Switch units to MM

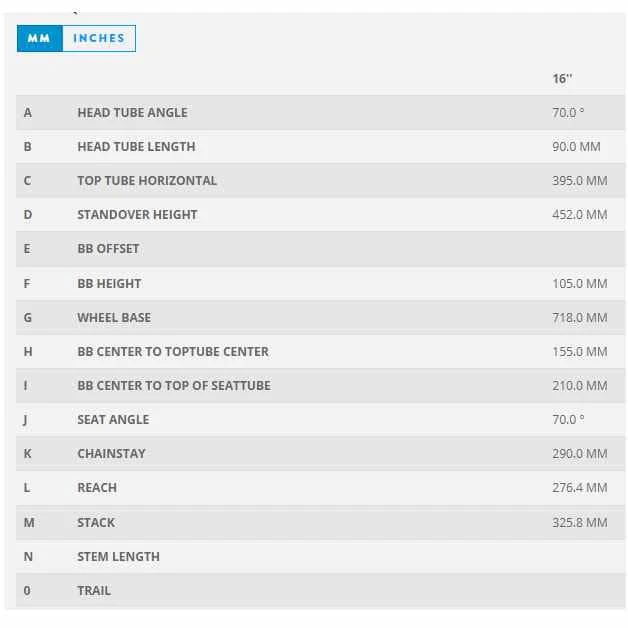click(40, 38)
